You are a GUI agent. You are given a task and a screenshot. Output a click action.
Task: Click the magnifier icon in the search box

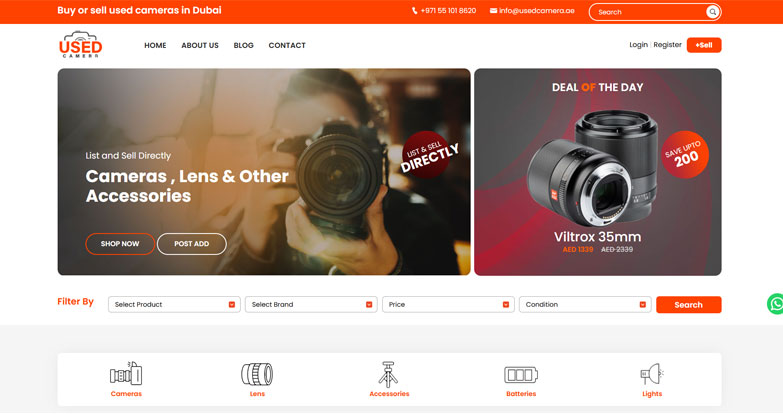point(713,11)
